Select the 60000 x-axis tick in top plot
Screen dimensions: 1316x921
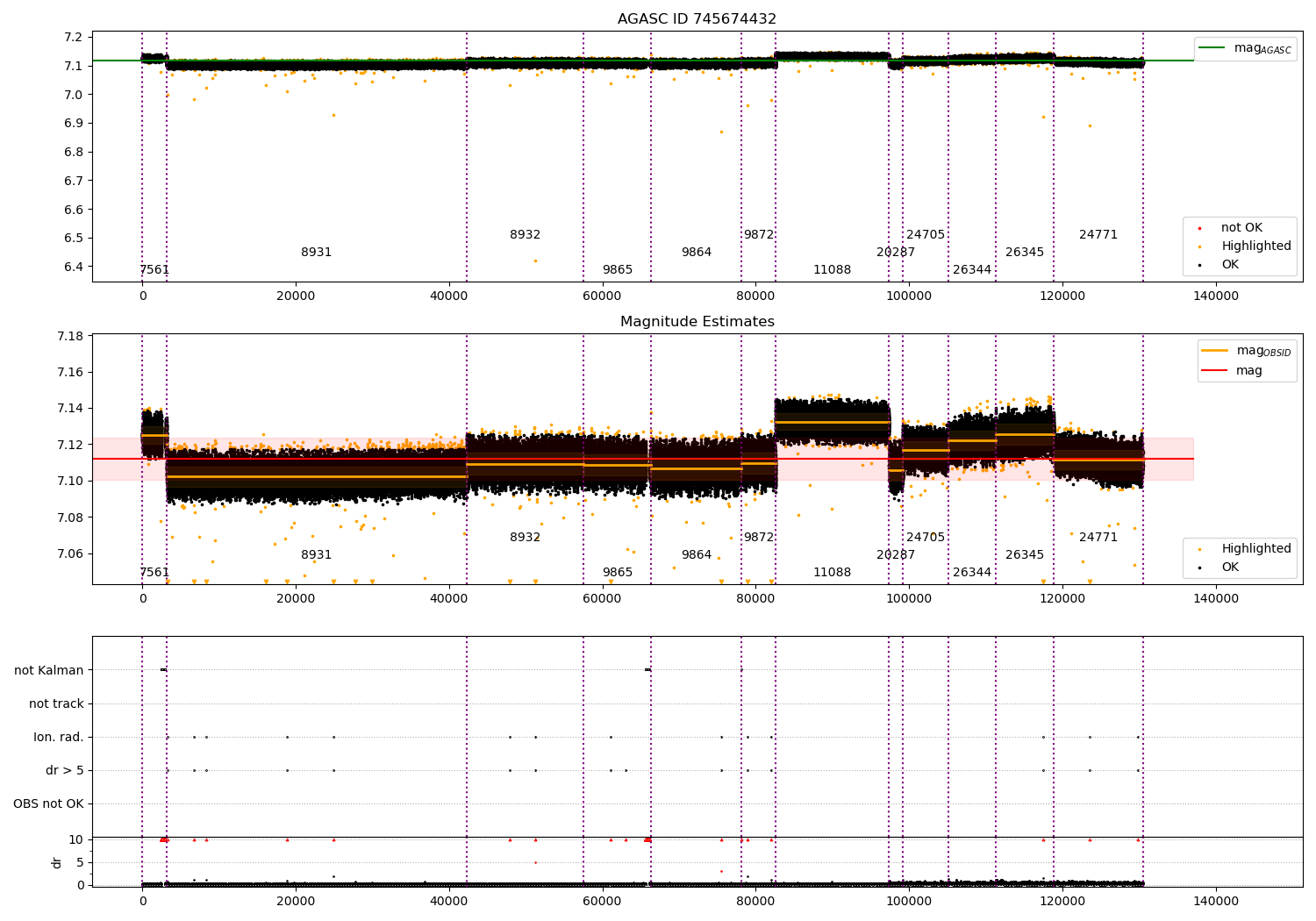pos(603,296)
